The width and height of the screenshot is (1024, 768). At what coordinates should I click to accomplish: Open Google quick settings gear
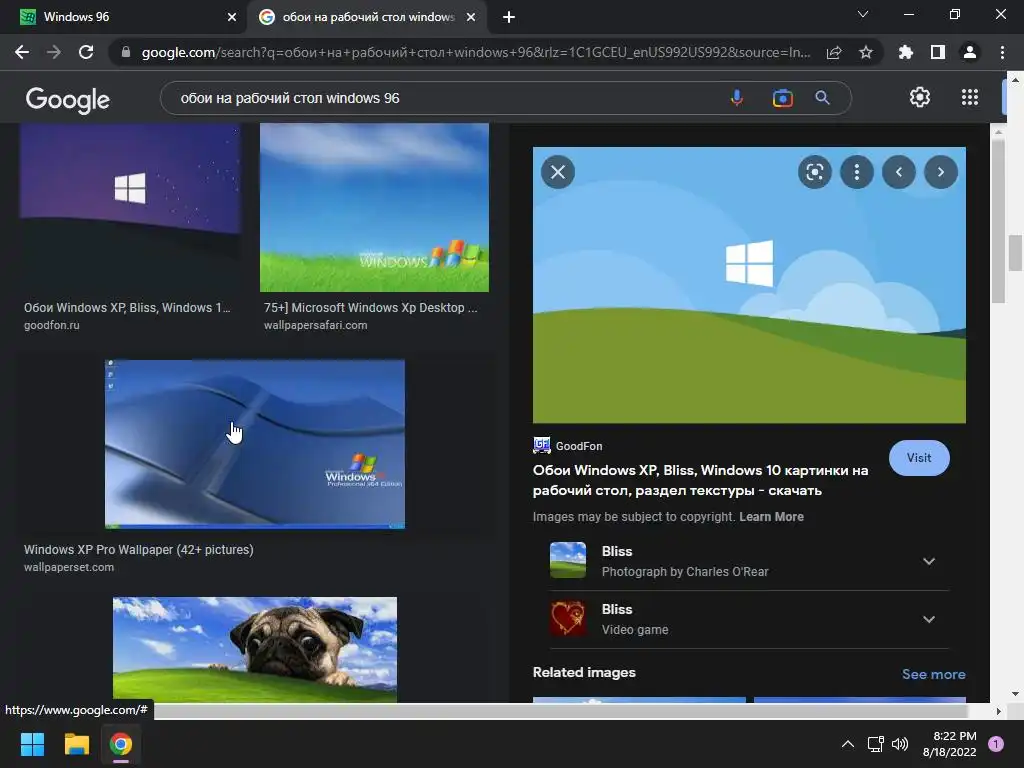(x=920, y=97)
